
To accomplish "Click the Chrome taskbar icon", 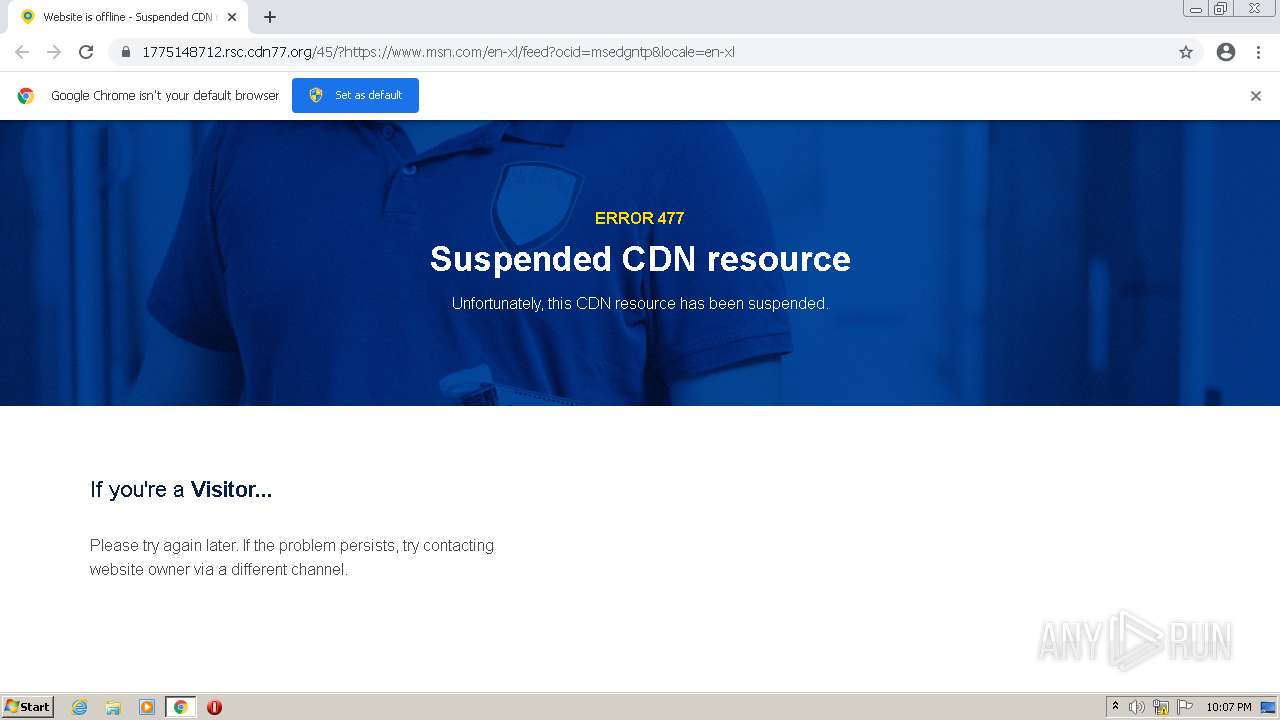I will 180,707.
